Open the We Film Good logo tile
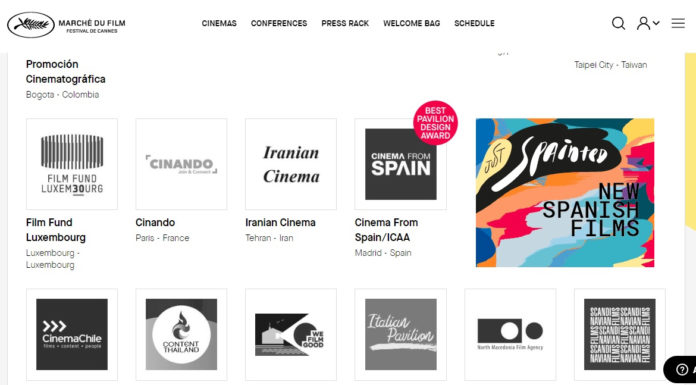696x385 pixels. pyautogui.click(x=291, y=334)
